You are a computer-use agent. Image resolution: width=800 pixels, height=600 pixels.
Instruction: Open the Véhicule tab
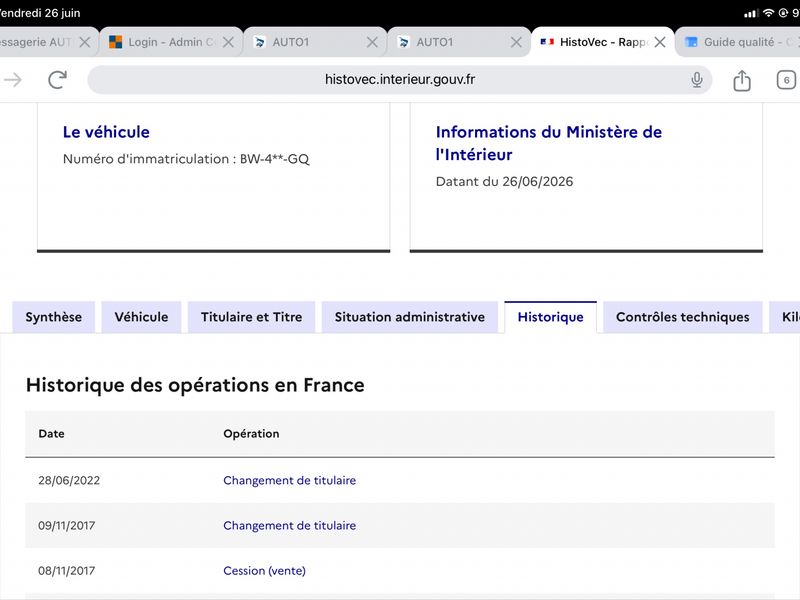[x=141, y=317]
